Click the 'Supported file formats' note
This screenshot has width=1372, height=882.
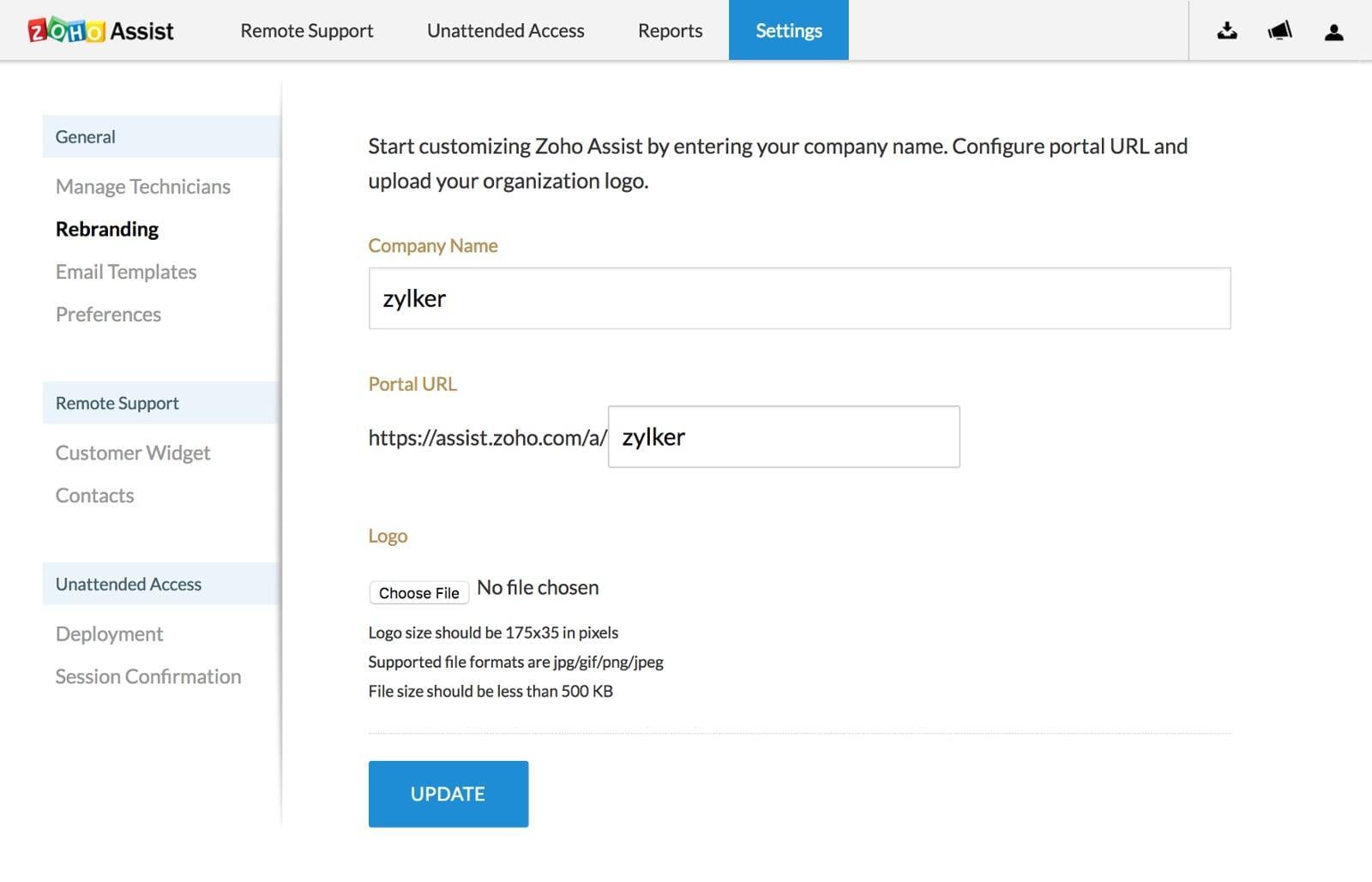[x=515, y=662]
